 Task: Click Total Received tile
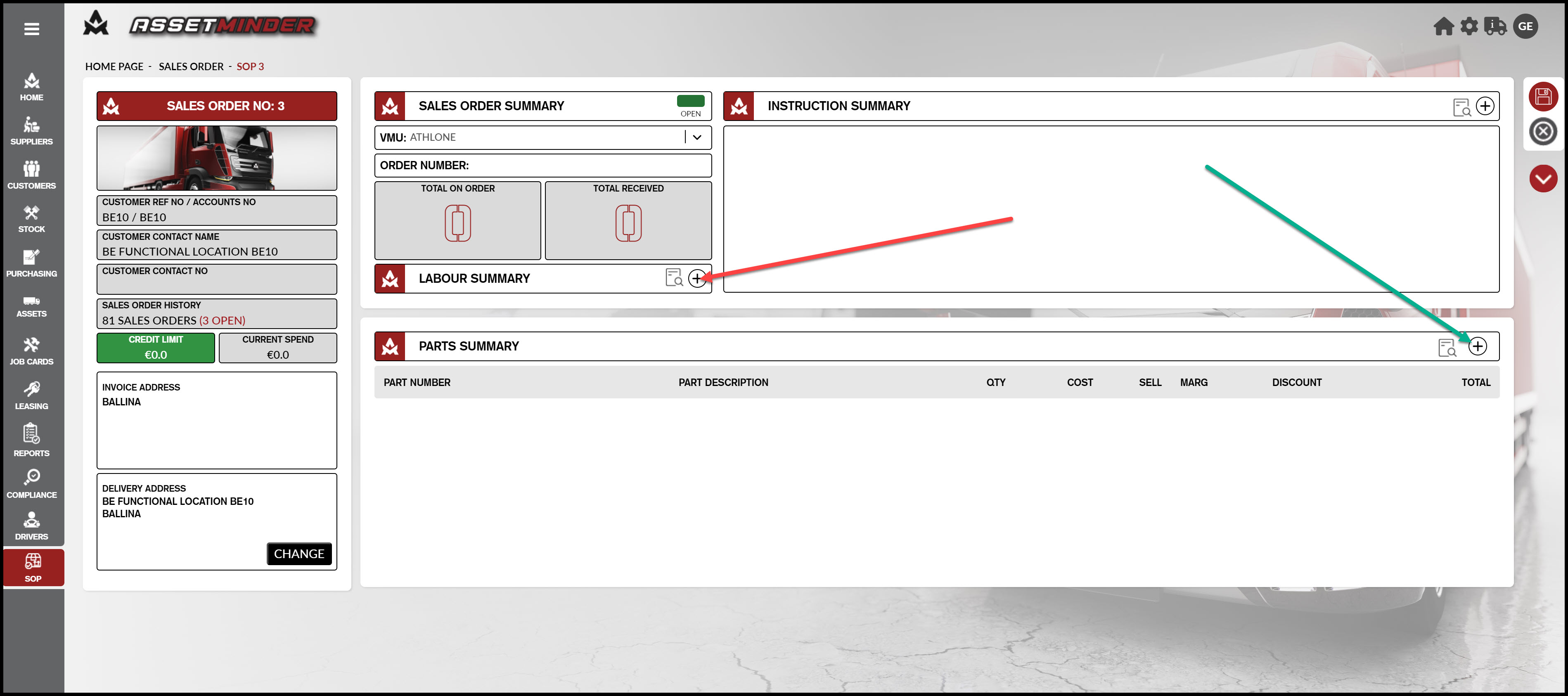[628, 220]
